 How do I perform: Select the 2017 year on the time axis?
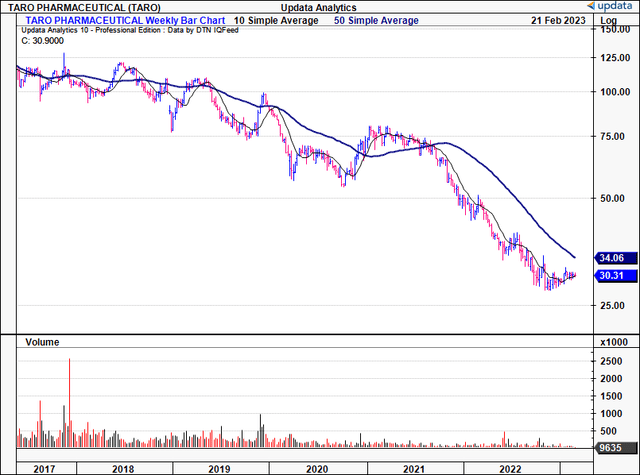44,469
